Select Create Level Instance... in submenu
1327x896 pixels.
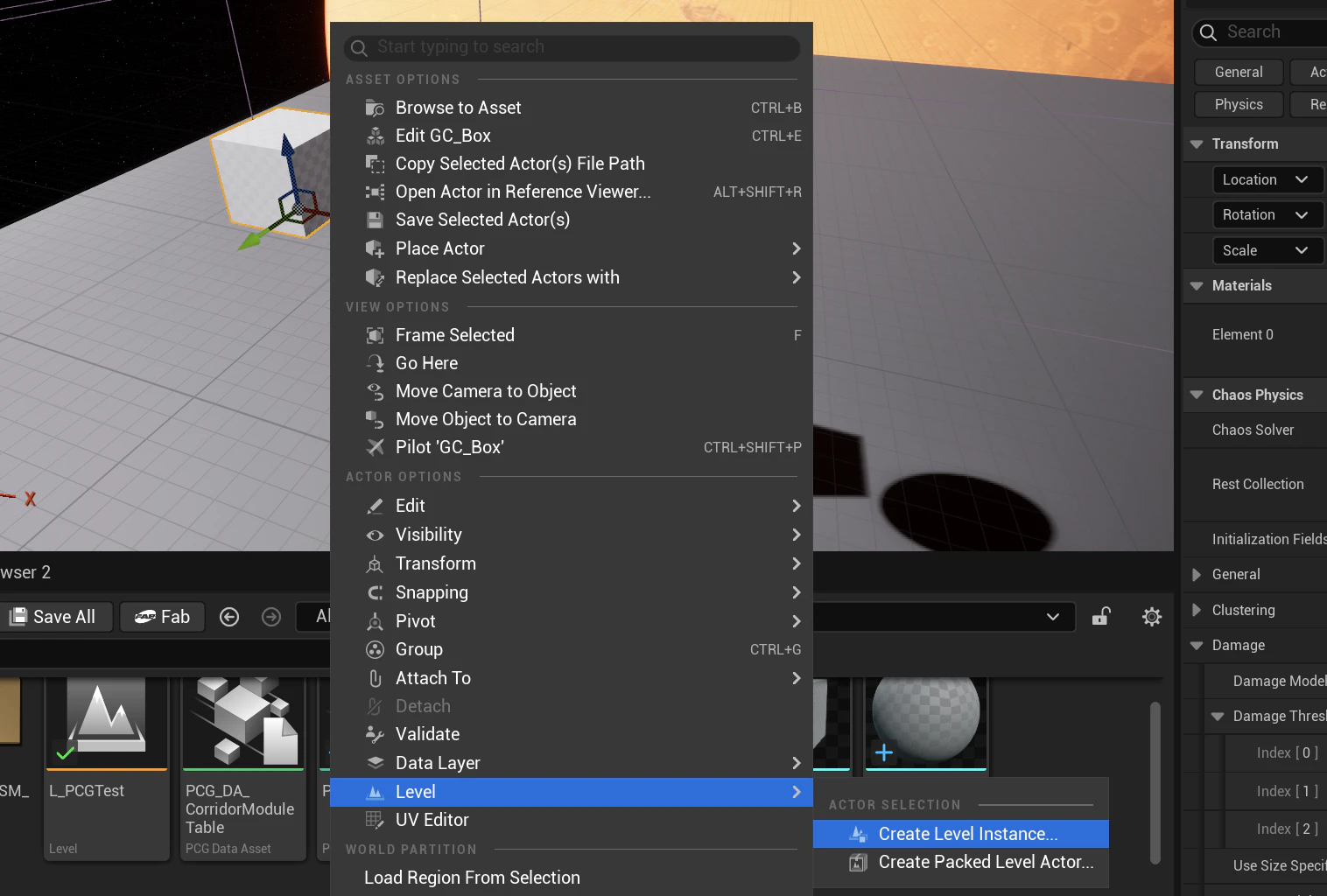[961, 834]
